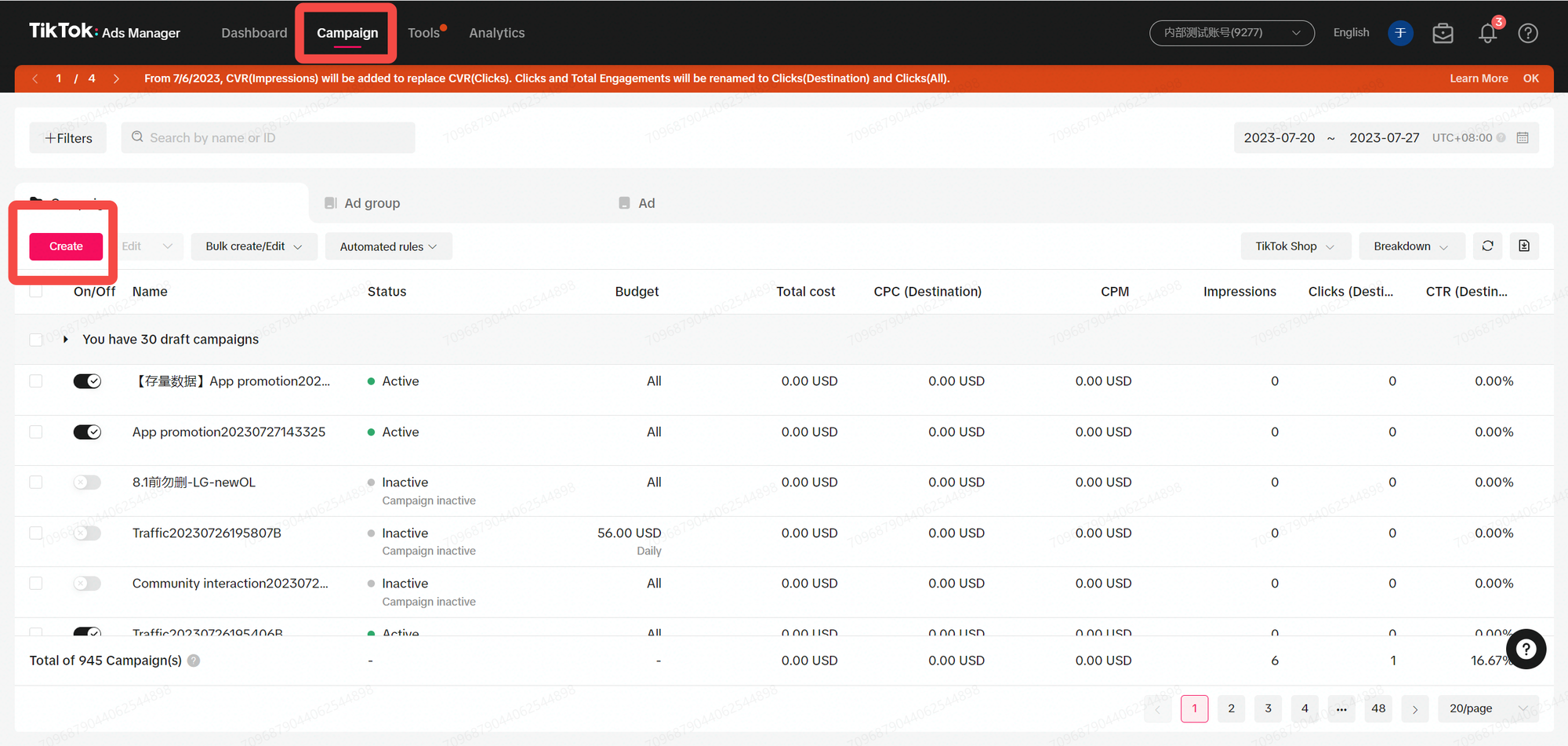This screenshot has height=746, width=1568.
Task: Open the help question mark icon in header
Action: pyautogui.click(x=1527, y=33)
